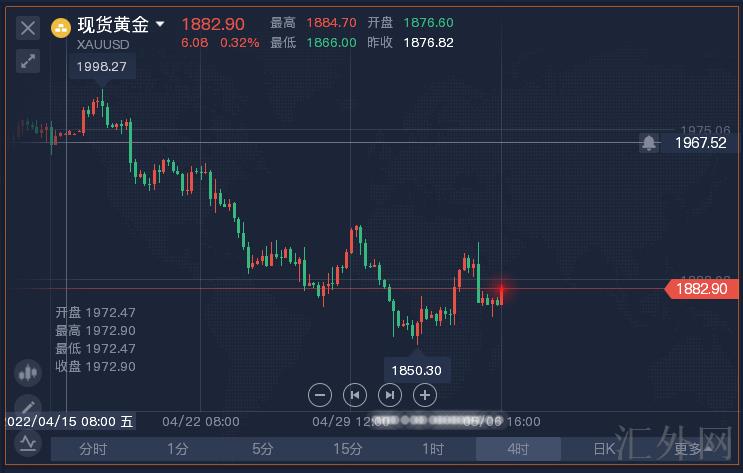Switch to 15分 timeframe tab
This screenshot has width=743, height=473.
[x=348, y=449]
